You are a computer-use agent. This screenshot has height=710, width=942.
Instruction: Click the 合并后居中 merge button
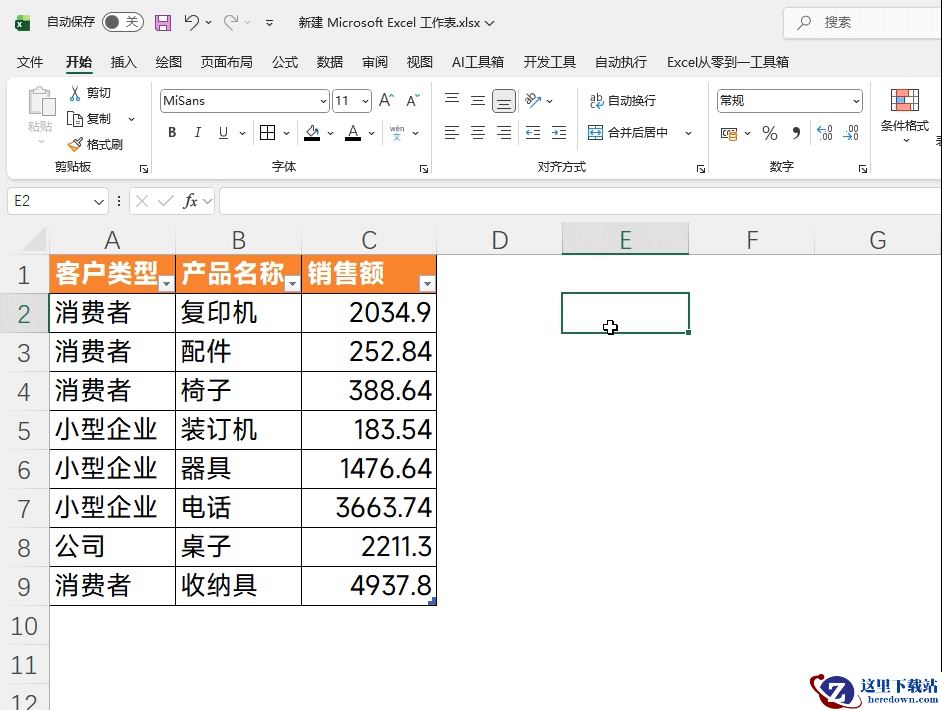tap(629, 133)
